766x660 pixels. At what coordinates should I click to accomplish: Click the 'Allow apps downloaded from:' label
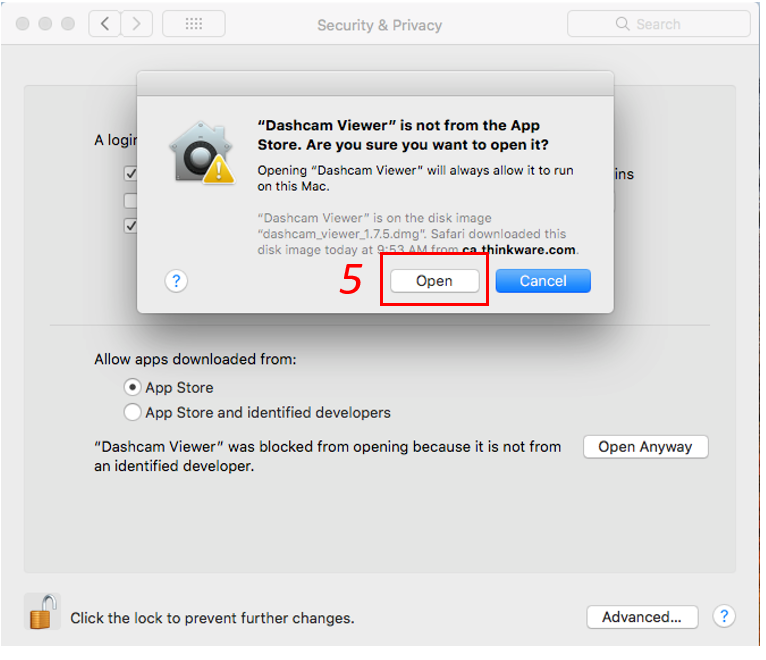(x=195, y=360)
